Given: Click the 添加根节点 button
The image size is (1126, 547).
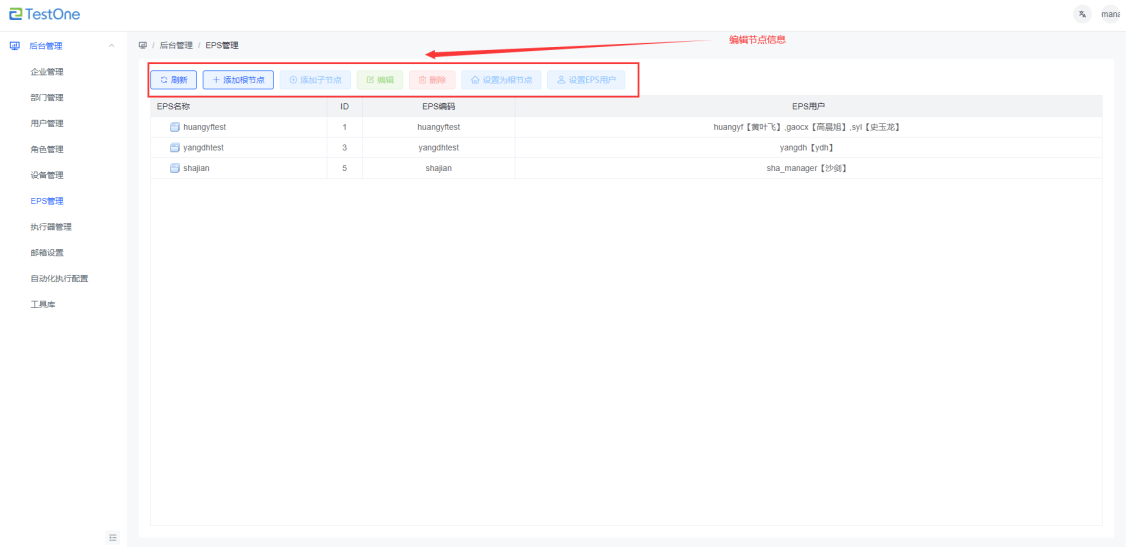Looking at the screenshot, I should click(x=238, y=79).
